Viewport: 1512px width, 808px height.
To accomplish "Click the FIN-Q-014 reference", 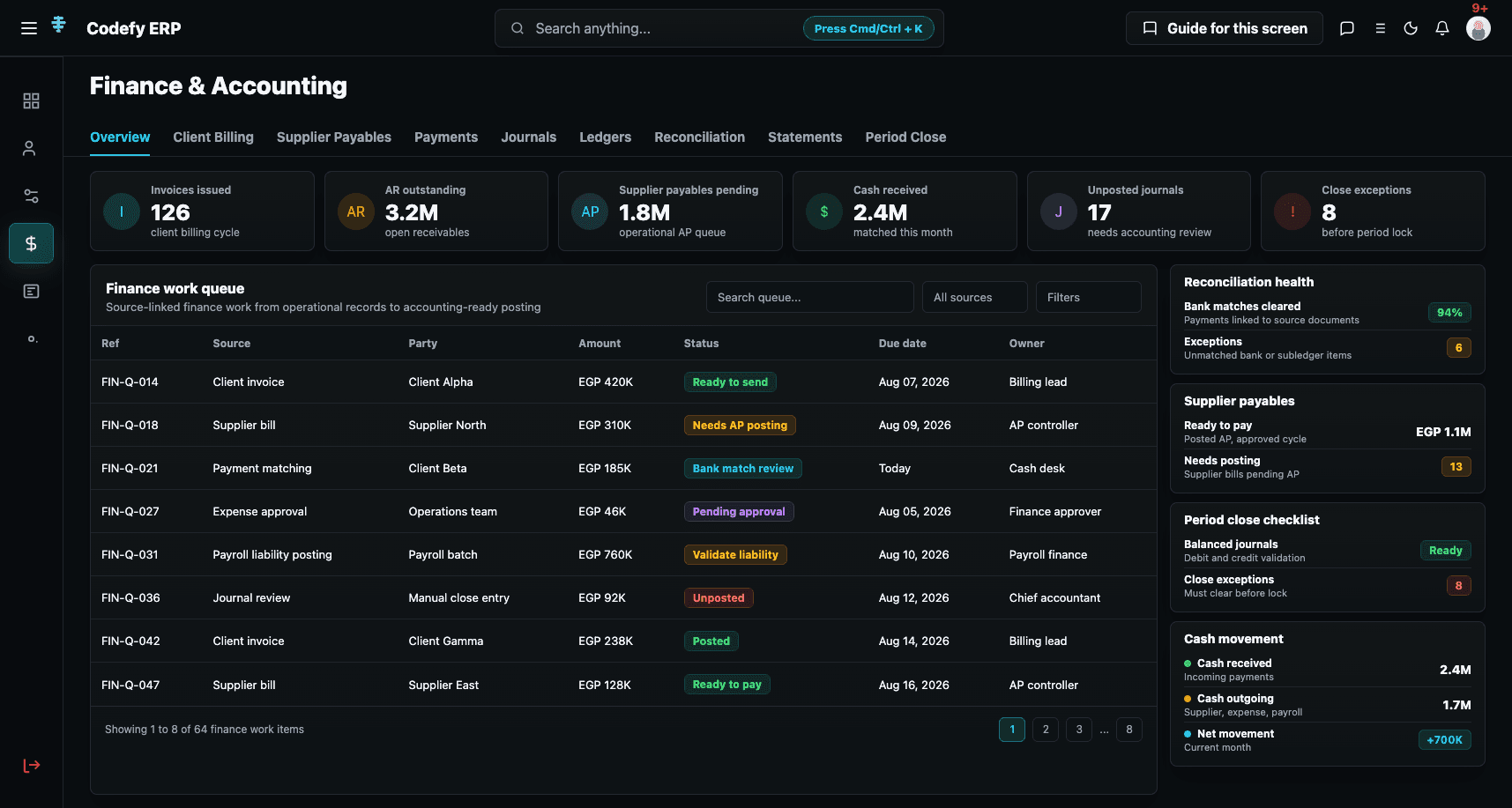I will point(130,382).
